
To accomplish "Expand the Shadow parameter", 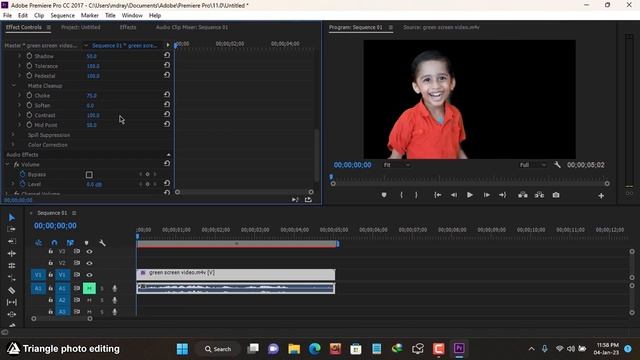I will point(19,56).
